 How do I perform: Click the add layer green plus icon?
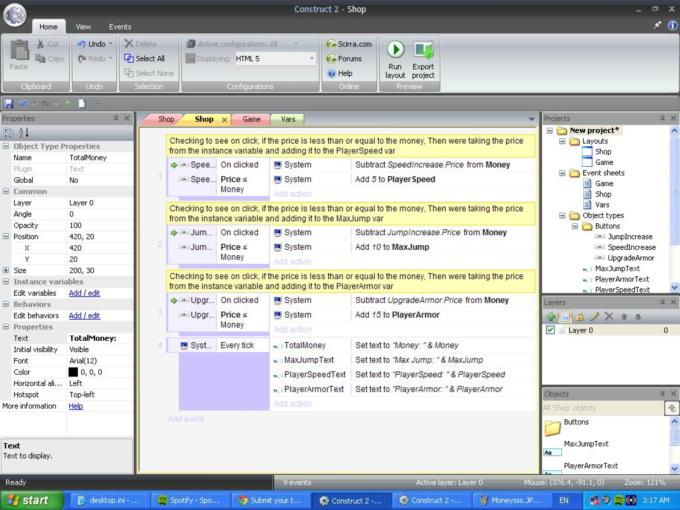550,317
